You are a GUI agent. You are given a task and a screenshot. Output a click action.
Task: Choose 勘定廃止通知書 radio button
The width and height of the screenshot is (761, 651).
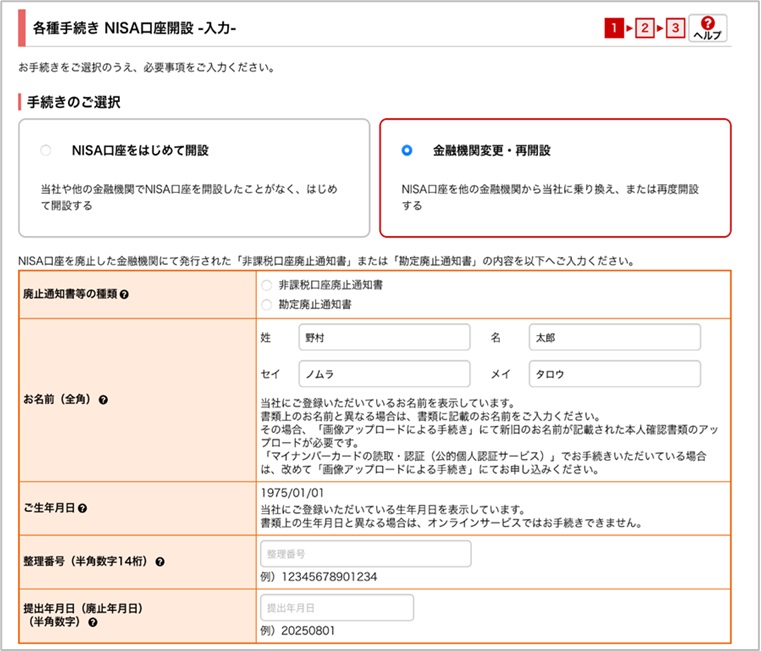pos(266,303)
